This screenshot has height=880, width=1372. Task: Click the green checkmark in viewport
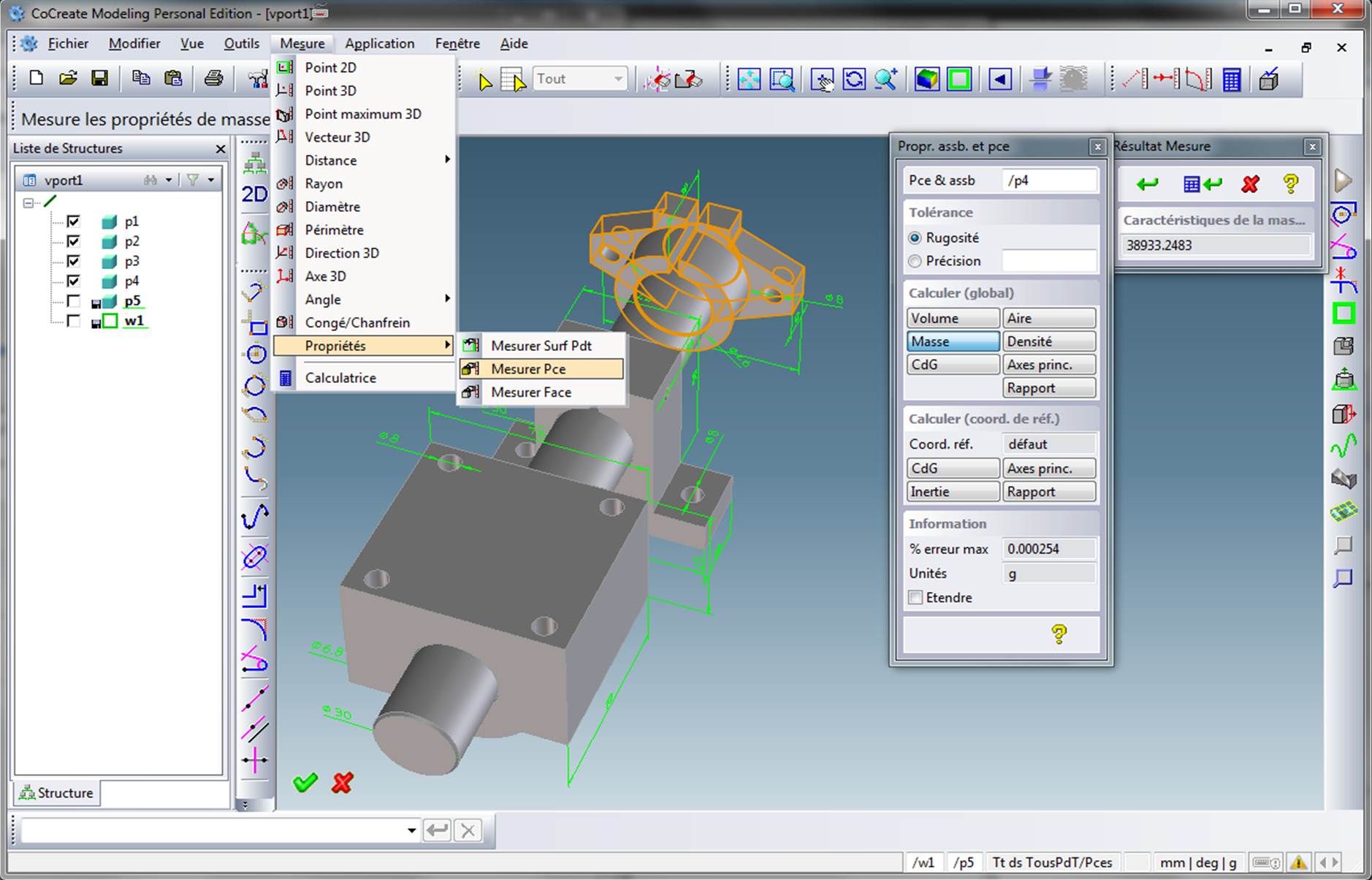(305, 783)
